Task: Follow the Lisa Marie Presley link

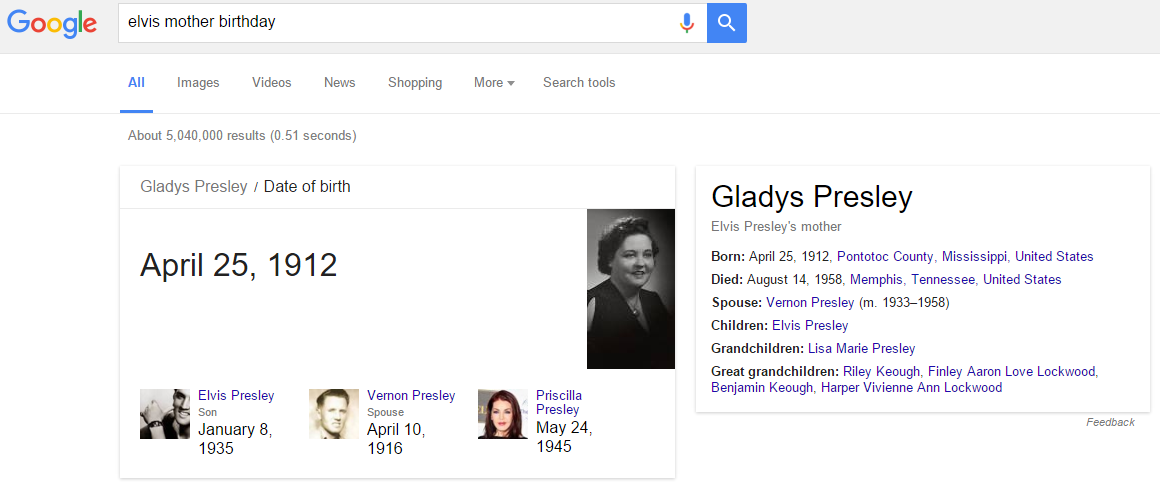Action: pos(861,349)
